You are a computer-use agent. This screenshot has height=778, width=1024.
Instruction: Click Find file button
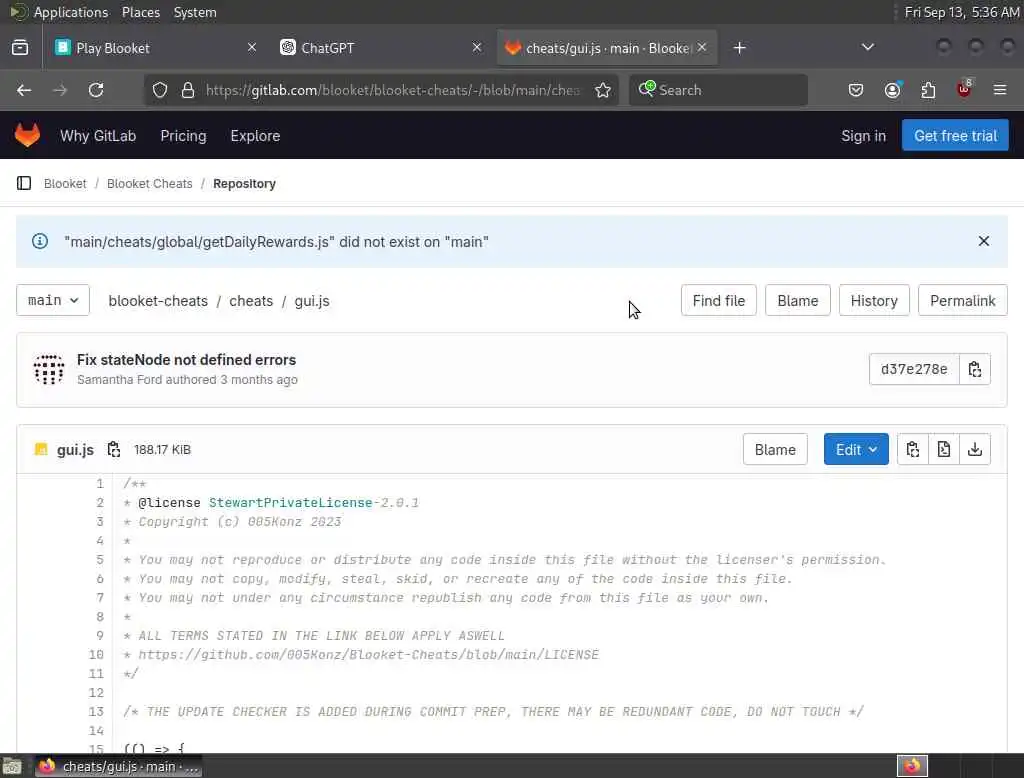tap(718, 300)
